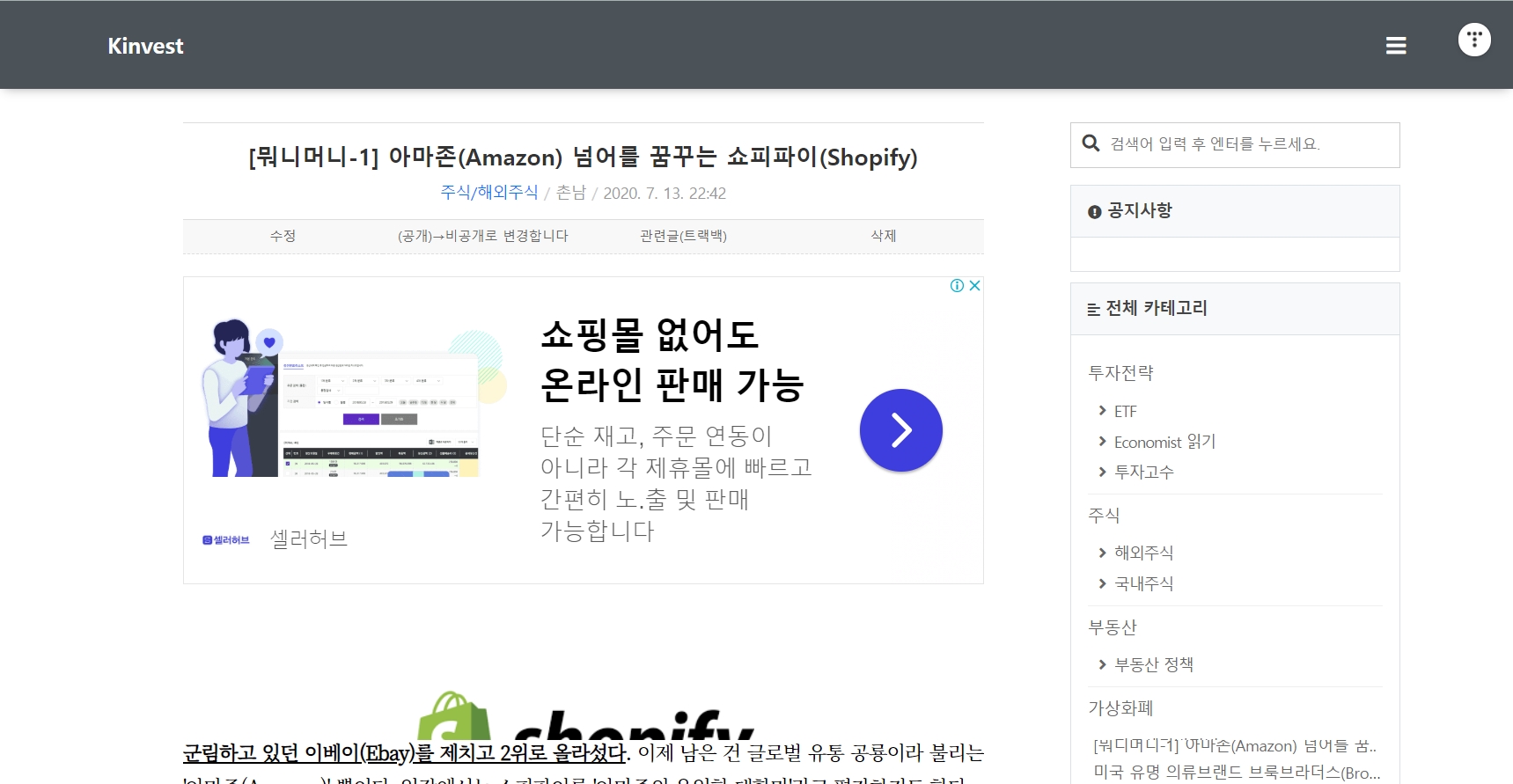Click the 전체 카테고리 list icon
Image resolution: width=1513 pixels, height=784 pixels.
click(1093, 310)
